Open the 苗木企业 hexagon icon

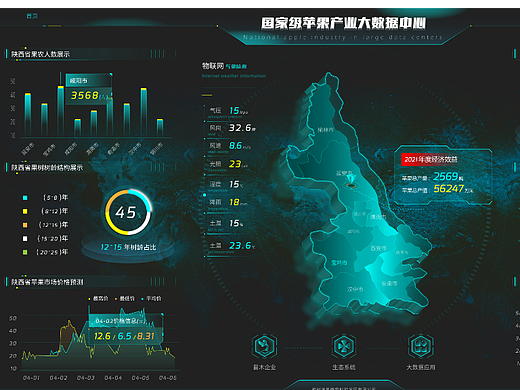(x=264, y=346)
